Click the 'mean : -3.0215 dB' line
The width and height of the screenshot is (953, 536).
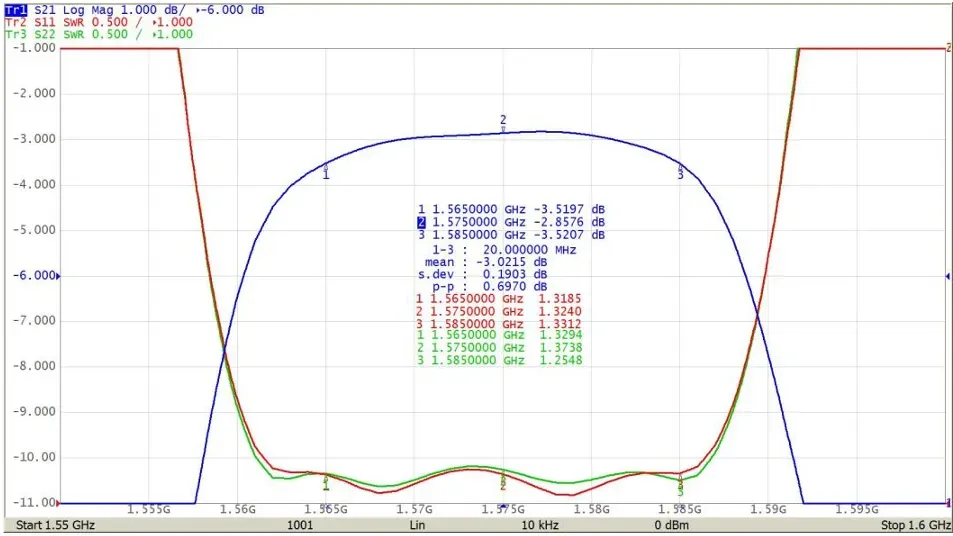click(486, 263)
